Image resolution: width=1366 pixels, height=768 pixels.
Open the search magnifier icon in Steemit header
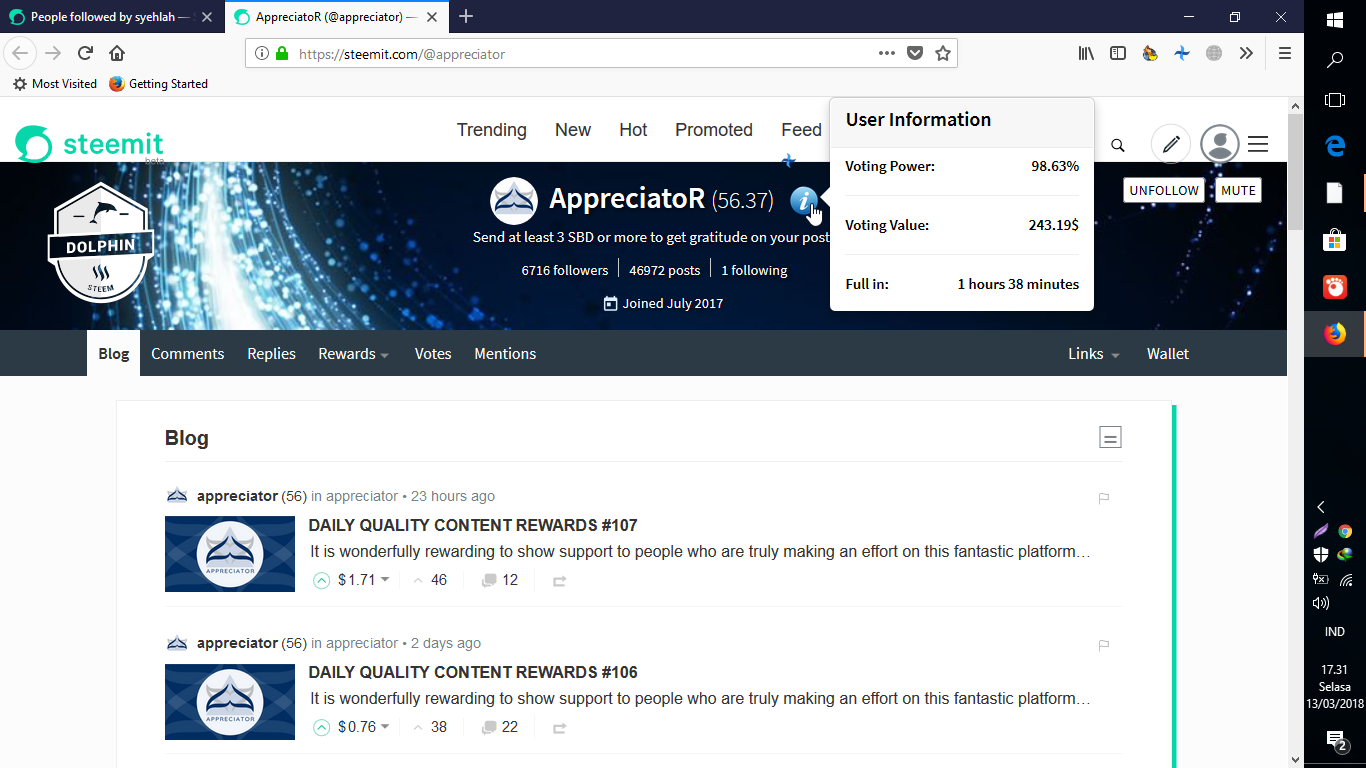tap(1118, 145)
